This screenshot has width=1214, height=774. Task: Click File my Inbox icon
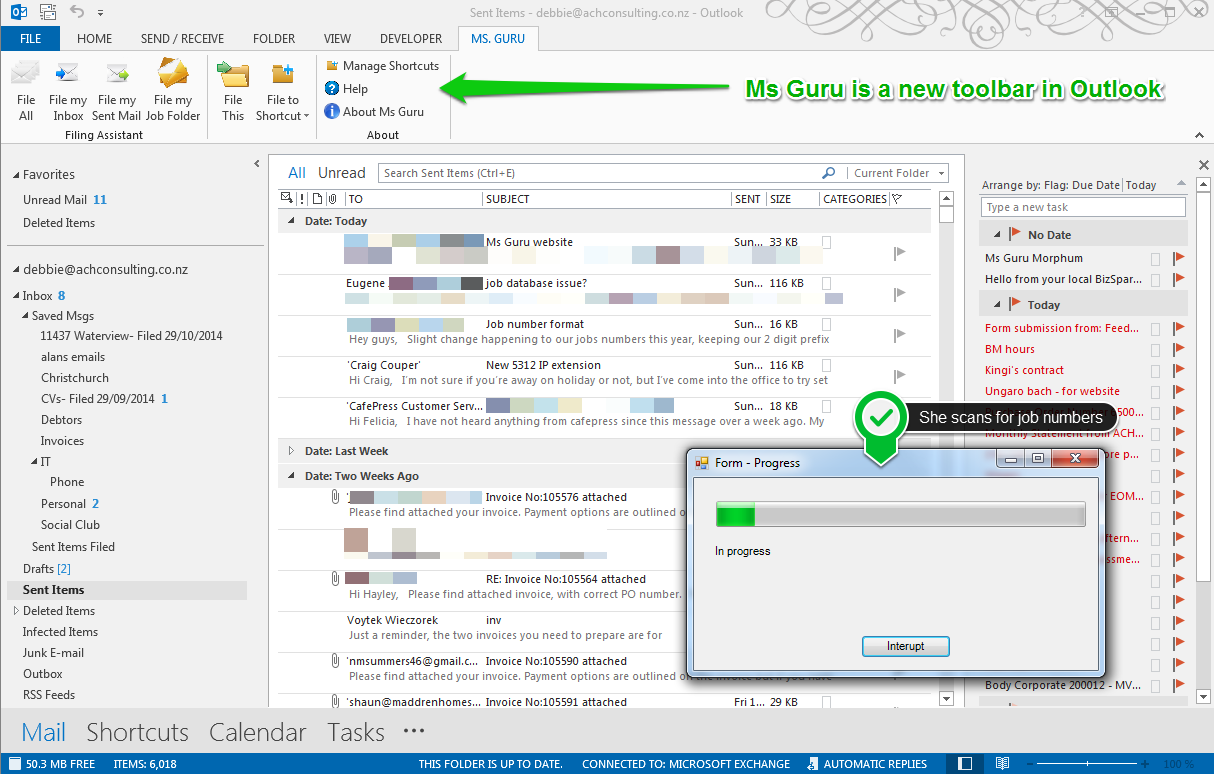(68, 75)
